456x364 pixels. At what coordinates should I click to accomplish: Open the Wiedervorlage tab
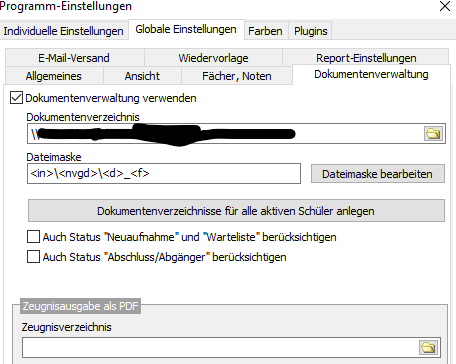coord(213,58)
